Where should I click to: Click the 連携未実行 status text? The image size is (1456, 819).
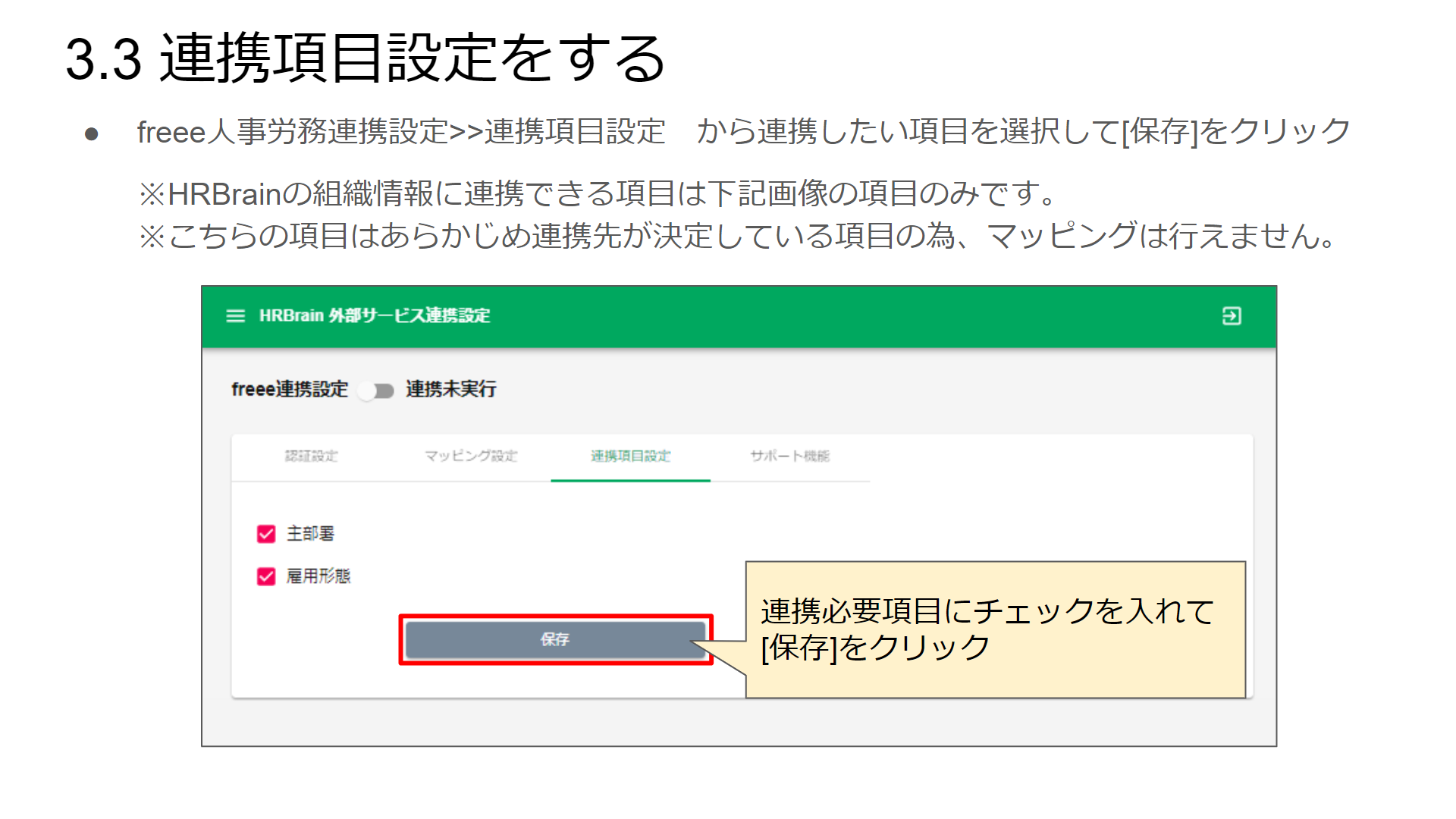pyautogui.click(x=451, y=389)
